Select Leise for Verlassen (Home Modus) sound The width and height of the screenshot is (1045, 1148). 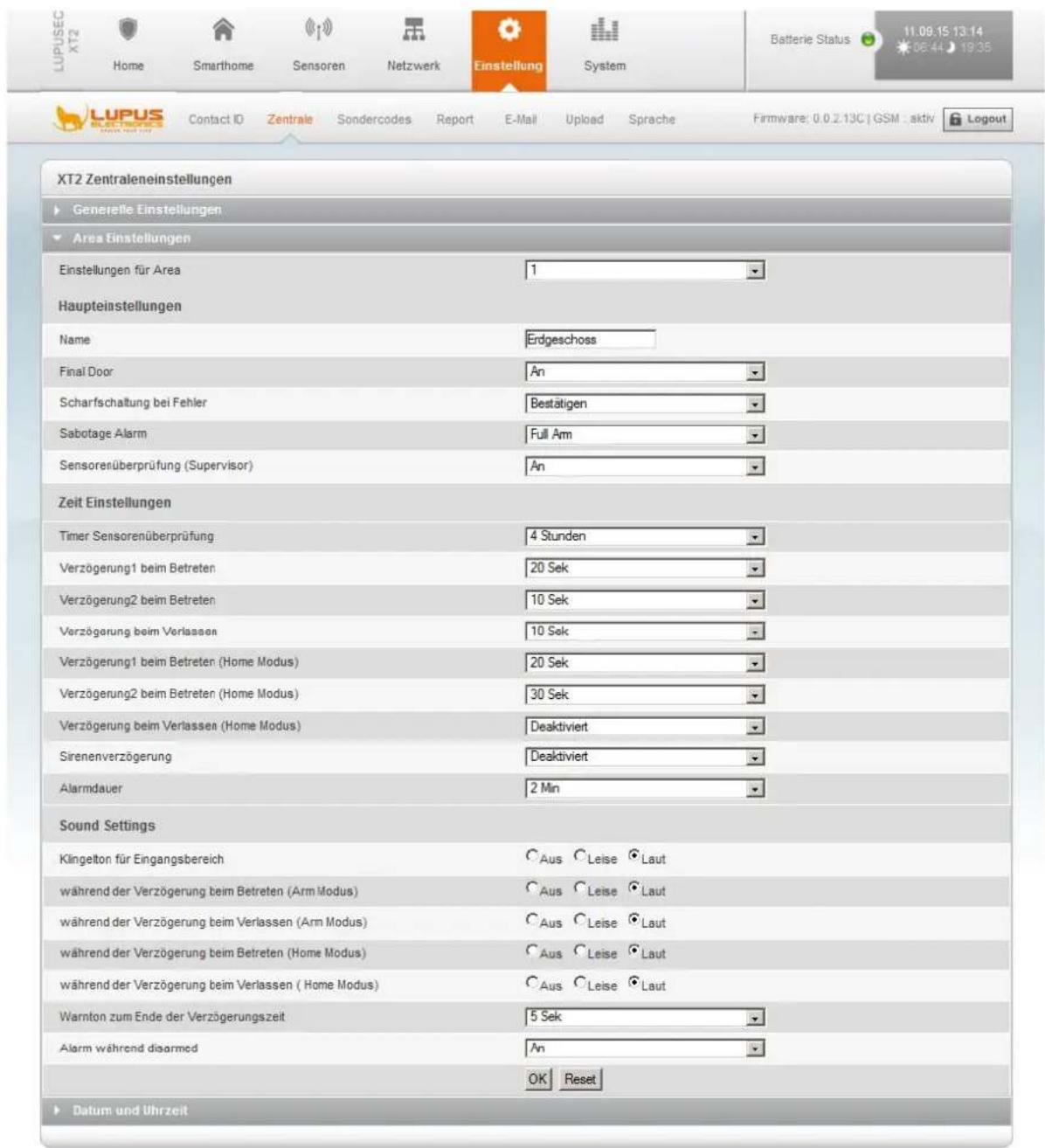(x=579, y=982)
